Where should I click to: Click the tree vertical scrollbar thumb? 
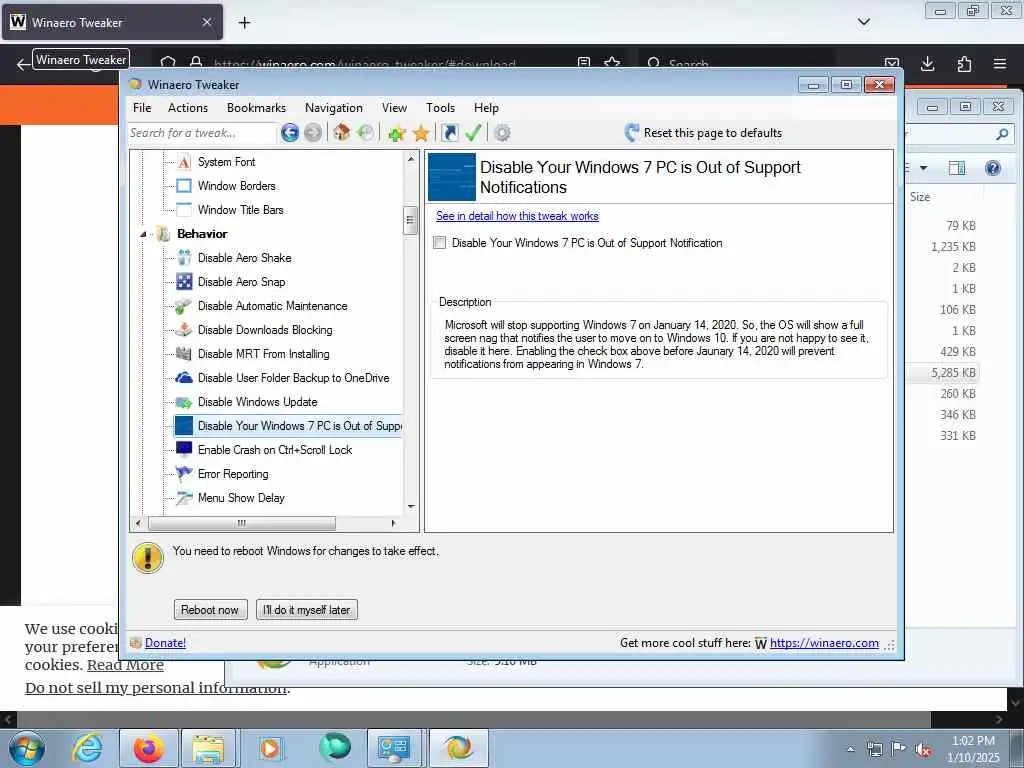(410, 220)
